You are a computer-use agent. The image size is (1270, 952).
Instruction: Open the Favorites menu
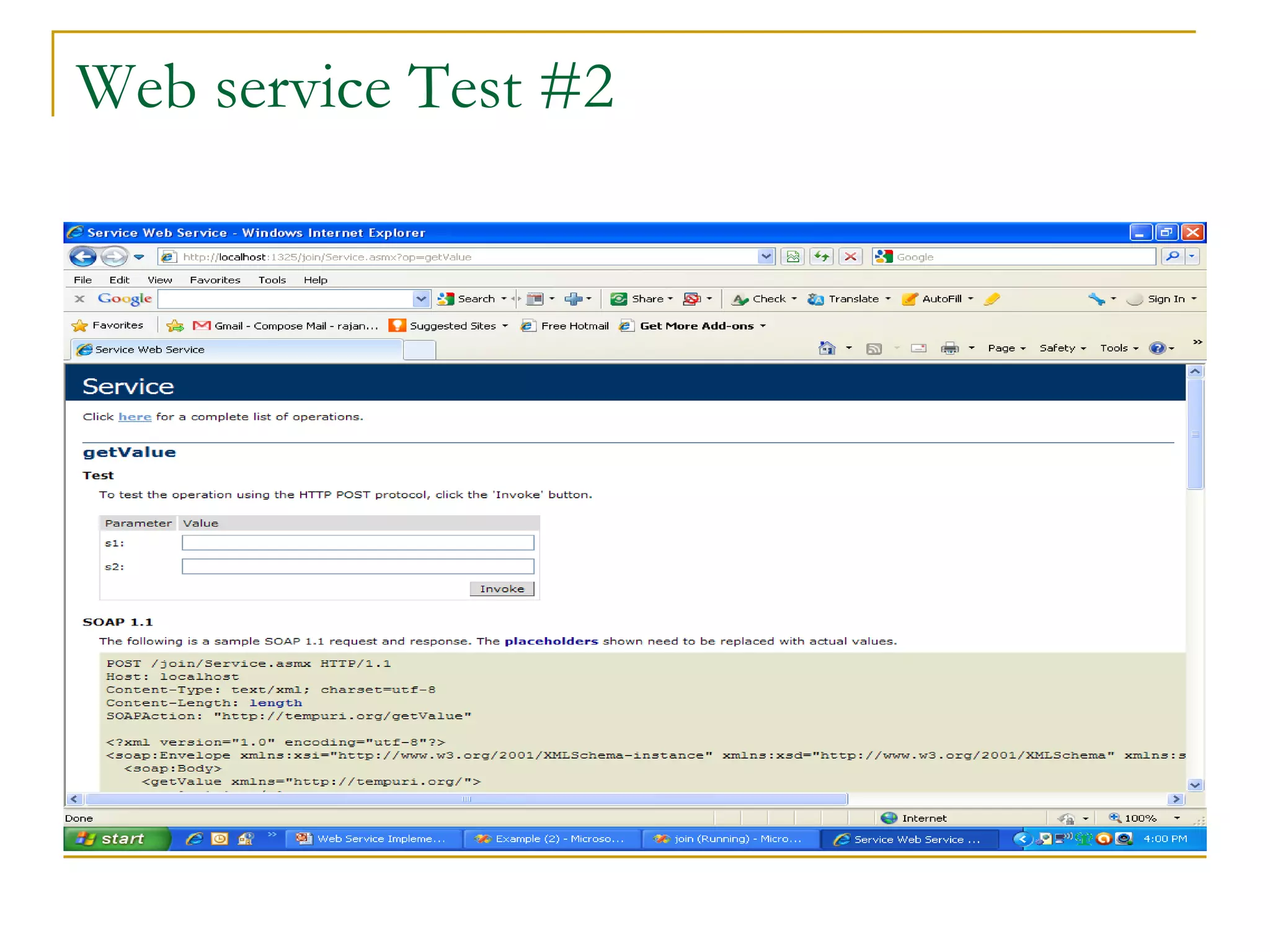(215, 280)
